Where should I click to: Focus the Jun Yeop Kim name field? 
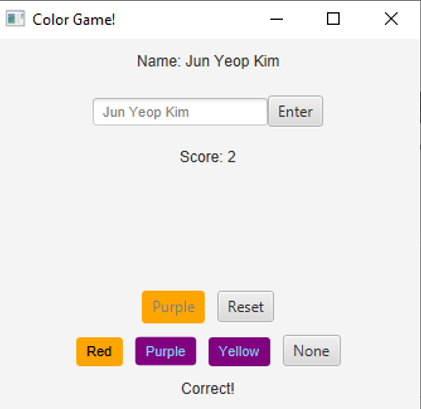coord(180,112)
